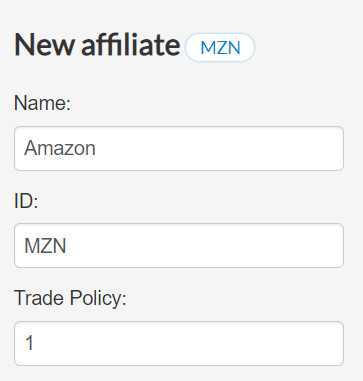The width and height of the screenshot is (363, 381).
Task: Click the ID label
Action: click(x=26, y=201)
